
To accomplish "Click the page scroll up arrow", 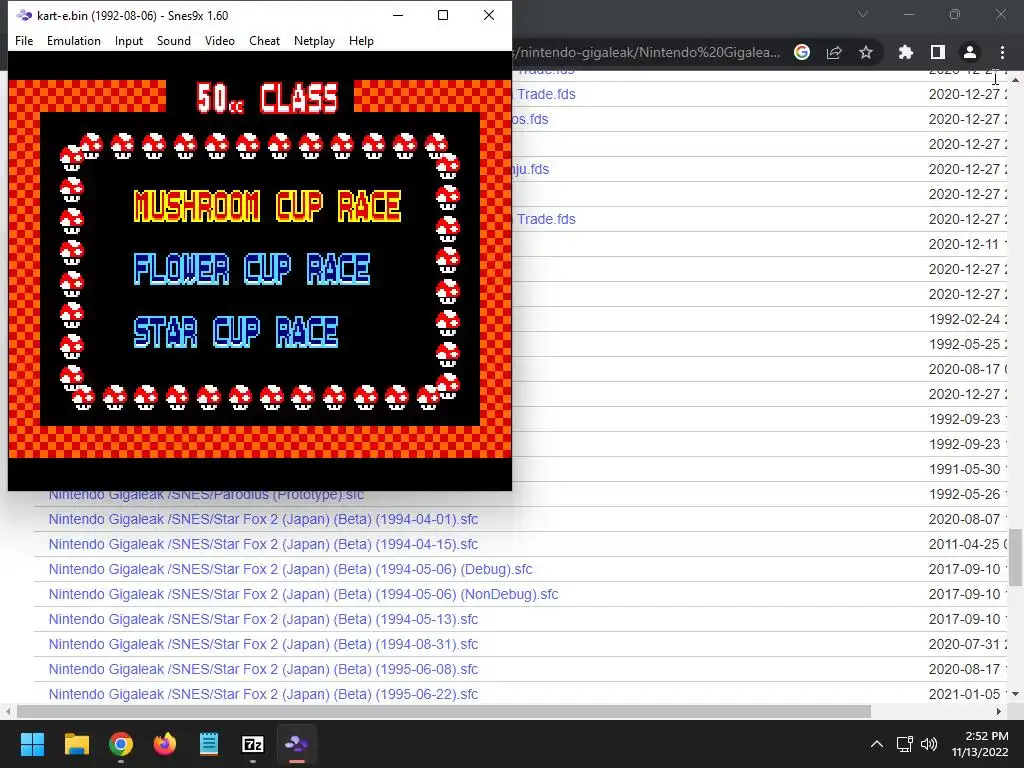I will pyautogui.click(x=1016, y=79).
